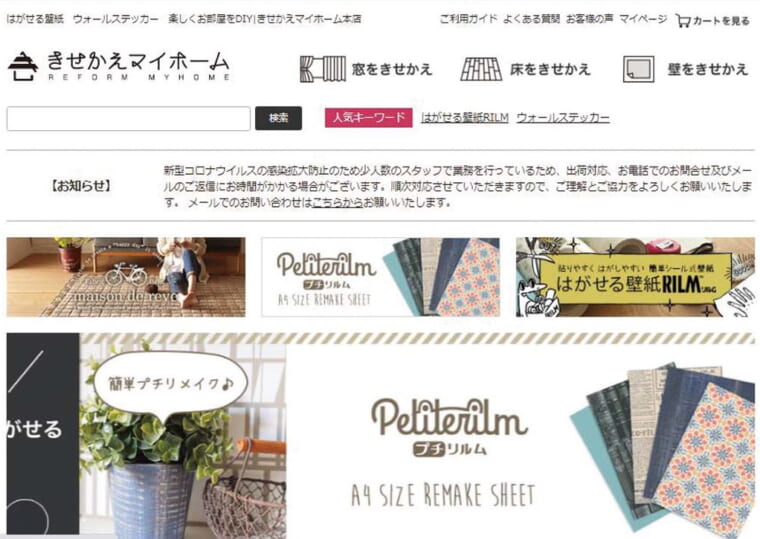Open 壁をきせかえ menu item
The image size is (760, 539).
708,69
